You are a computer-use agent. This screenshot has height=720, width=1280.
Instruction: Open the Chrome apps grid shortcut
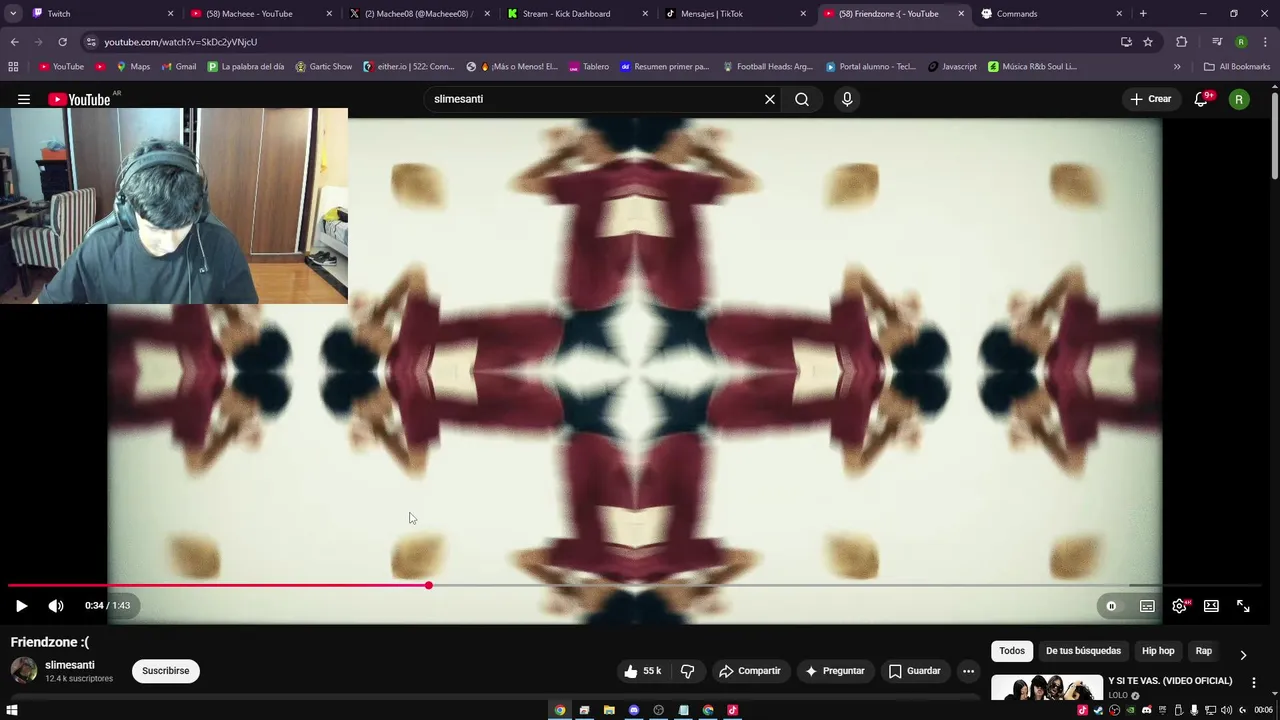(13, 67)
